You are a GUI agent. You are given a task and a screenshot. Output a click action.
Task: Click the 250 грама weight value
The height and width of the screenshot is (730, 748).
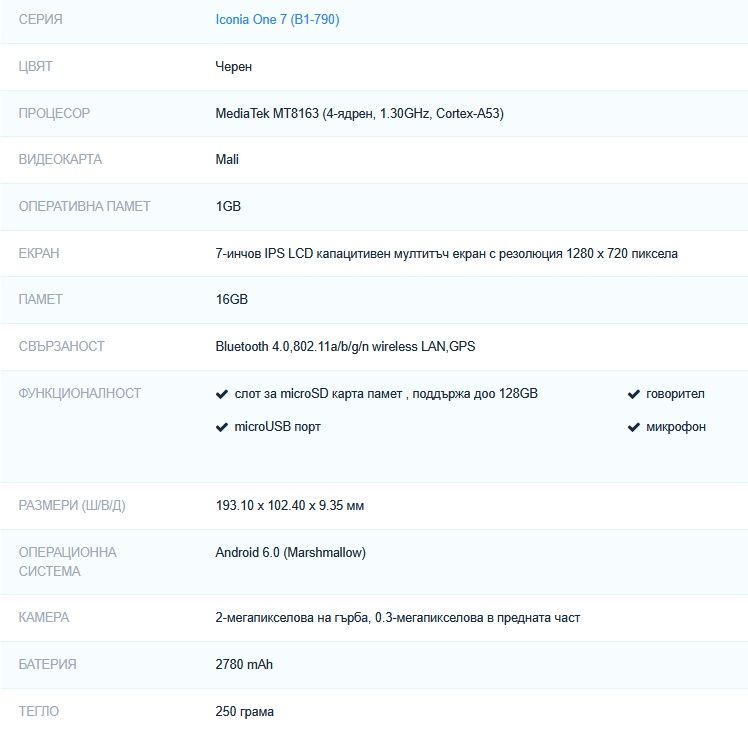click(x=244, y=711)
